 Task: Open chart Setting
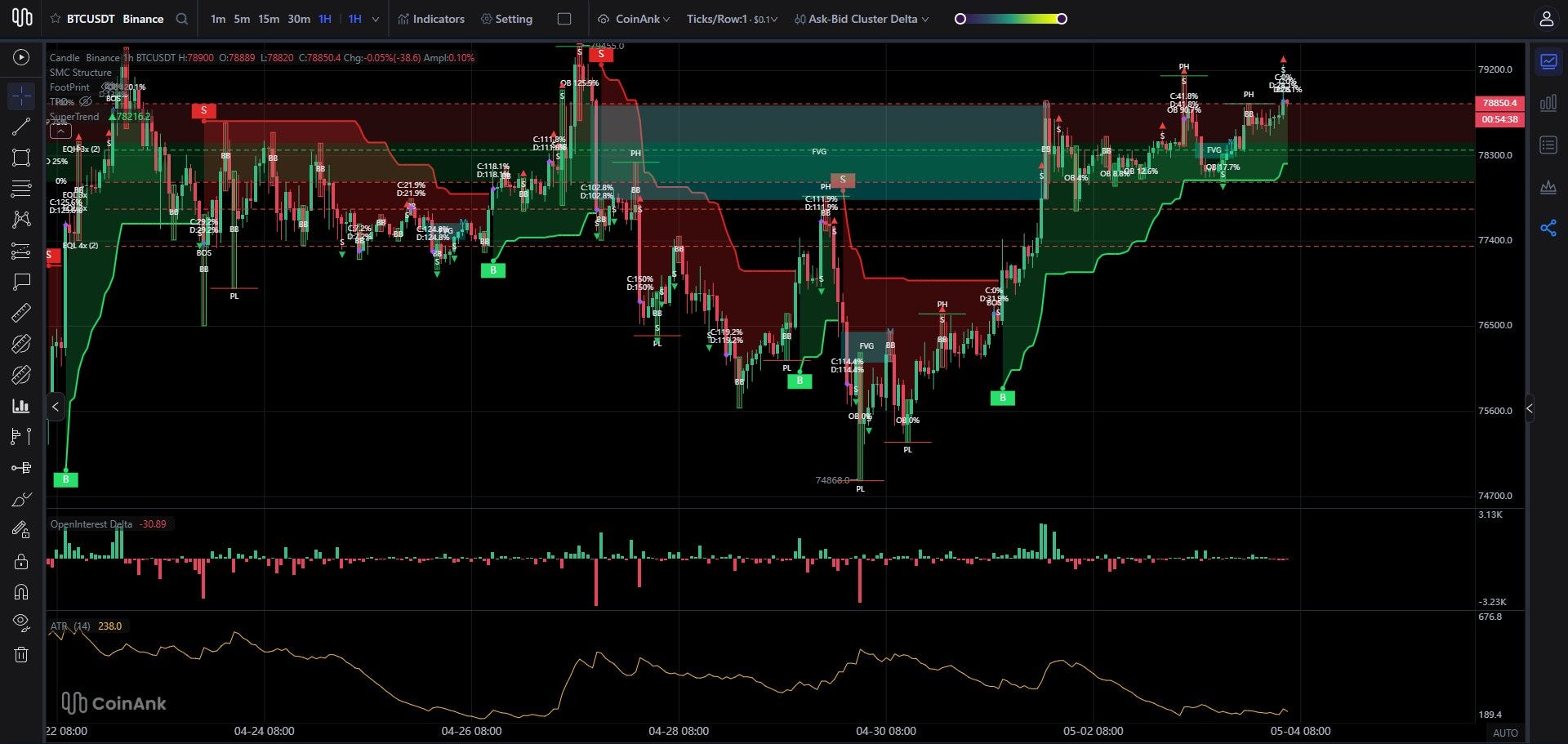[x=506, y=19]
